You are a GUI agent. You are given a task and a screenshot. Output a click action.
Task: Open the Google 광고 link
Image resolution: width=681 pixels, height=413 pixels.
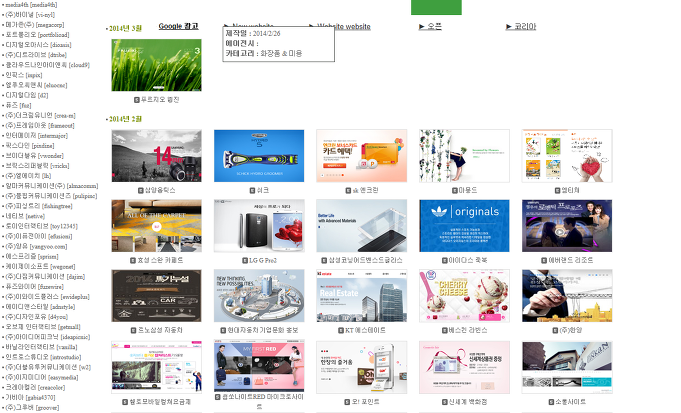179,26
